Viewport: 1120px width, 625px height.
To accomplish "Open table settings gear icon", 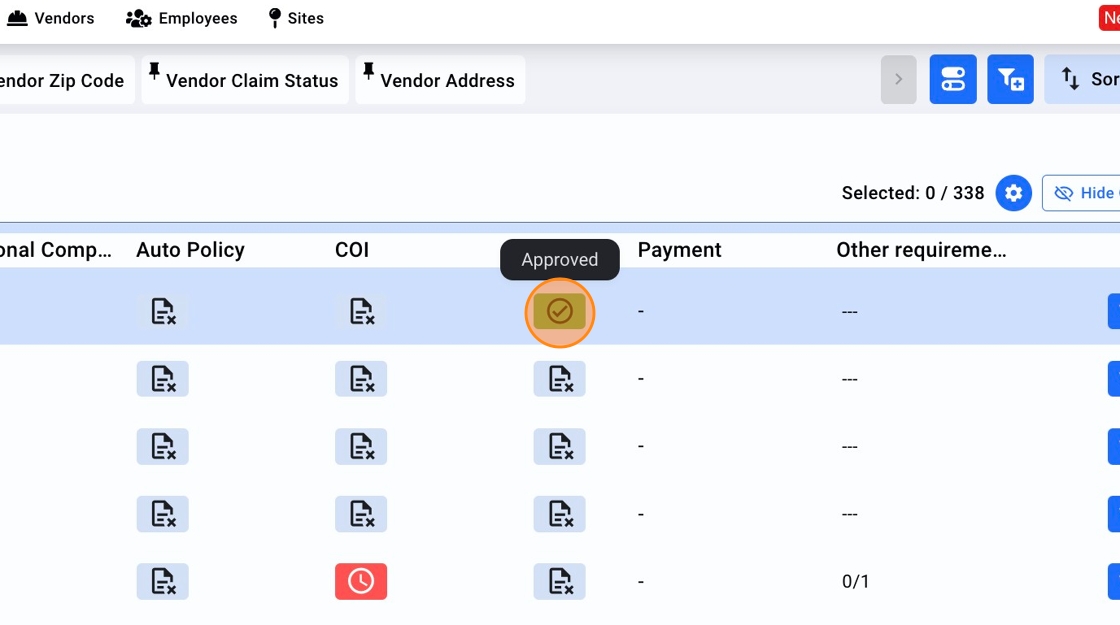I will pos(1013,193).
